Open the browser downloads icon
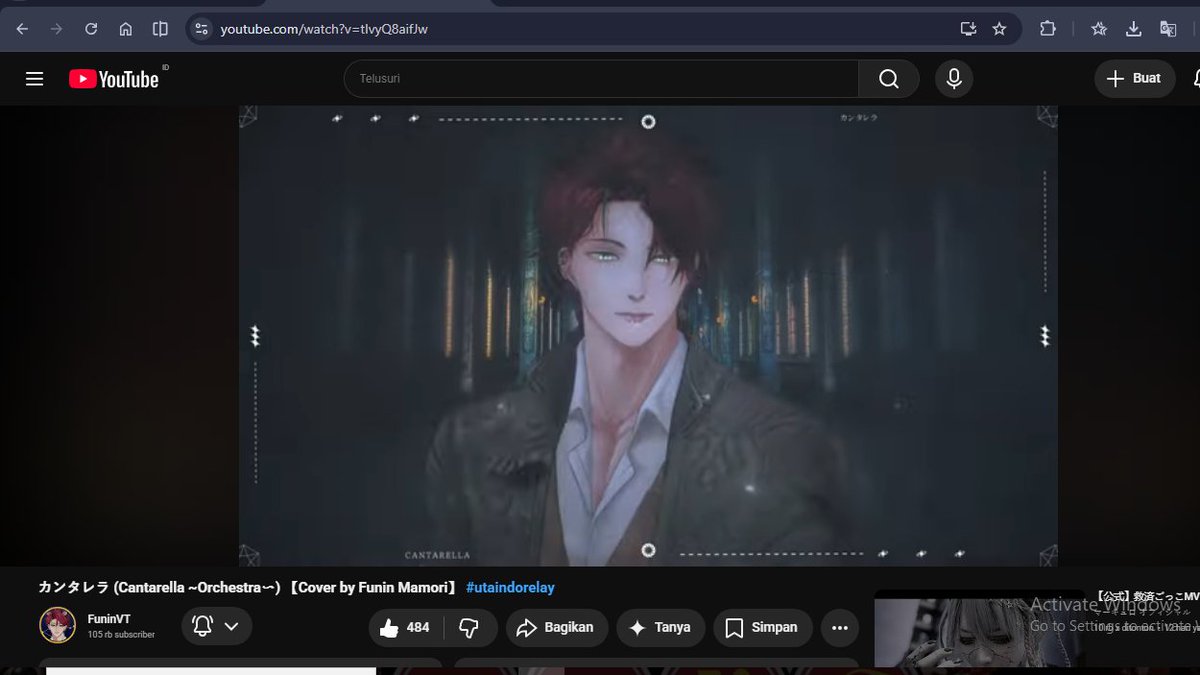Screen dimensions: 1200x675 click(x=1133, y=29)
